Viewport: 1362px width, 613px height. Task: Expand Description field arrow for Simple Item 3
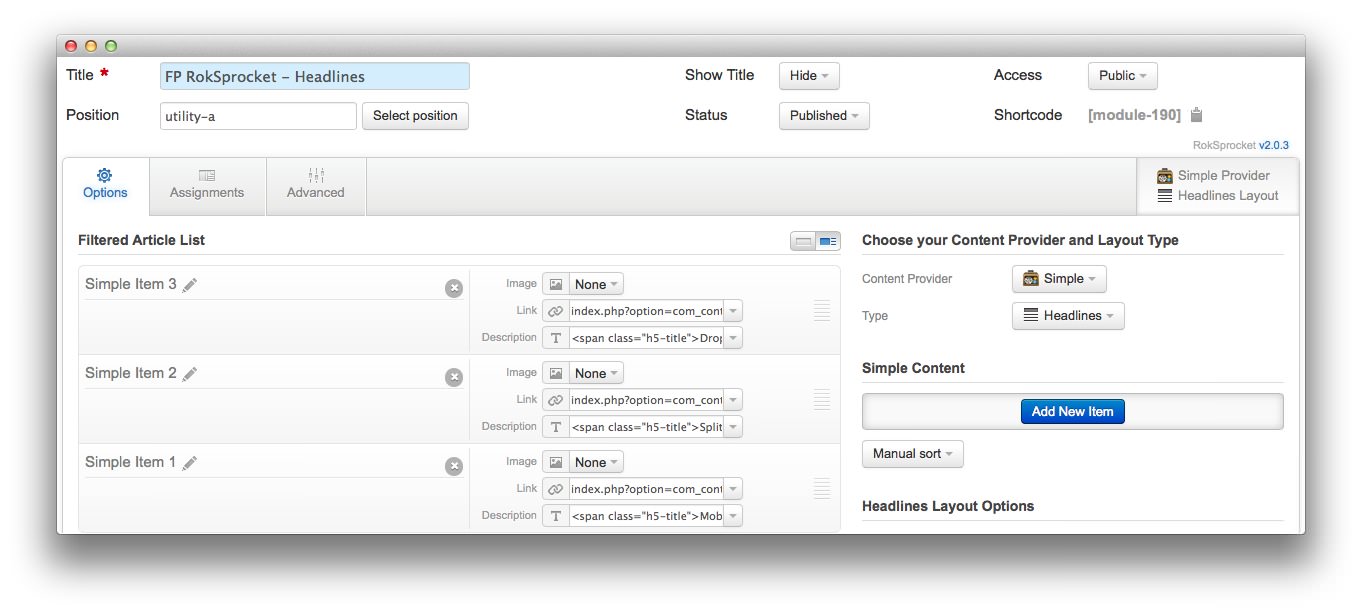pyautogui.click(x=733, y=338)
